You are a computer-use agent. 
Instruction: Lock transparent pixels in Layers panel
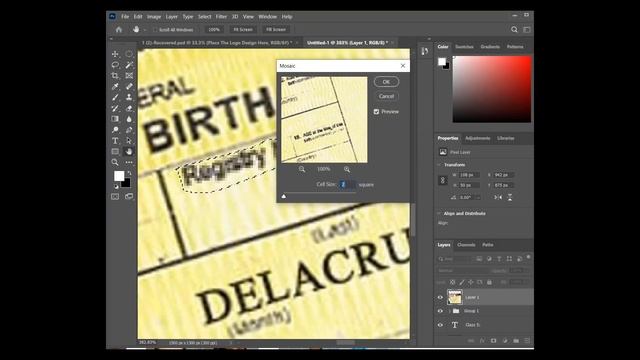453,282
